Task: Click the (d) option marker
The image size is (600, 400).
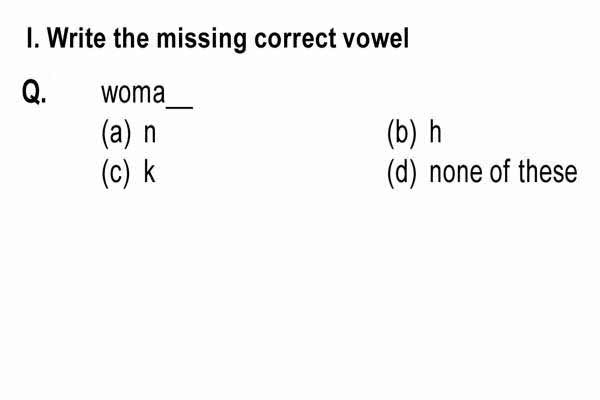Action: pyautogui.click(x=401, y=173)
